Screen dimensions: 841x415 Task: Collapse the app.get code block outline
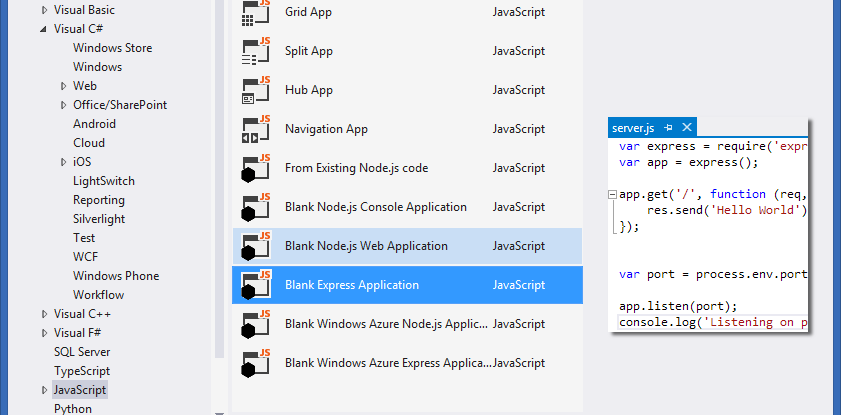tap(611, 194)
